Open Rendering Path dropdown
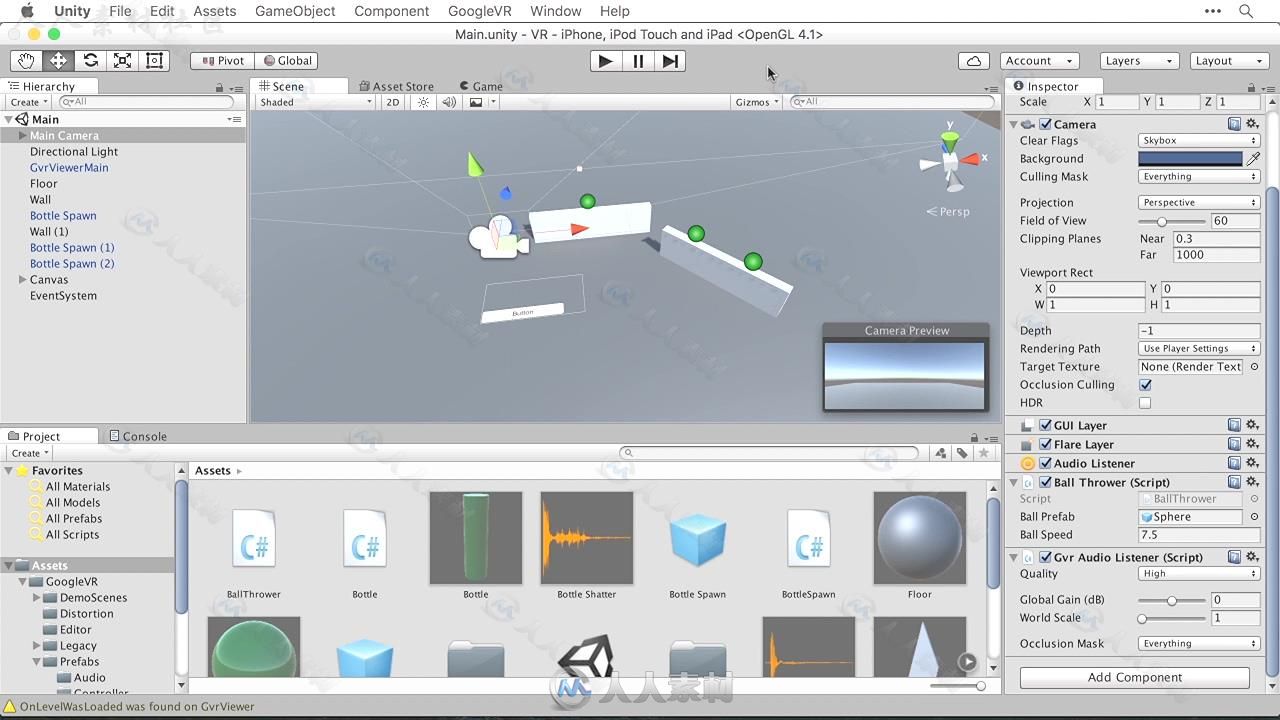This screenshot has height=720, width=1280. (1199, 349)
